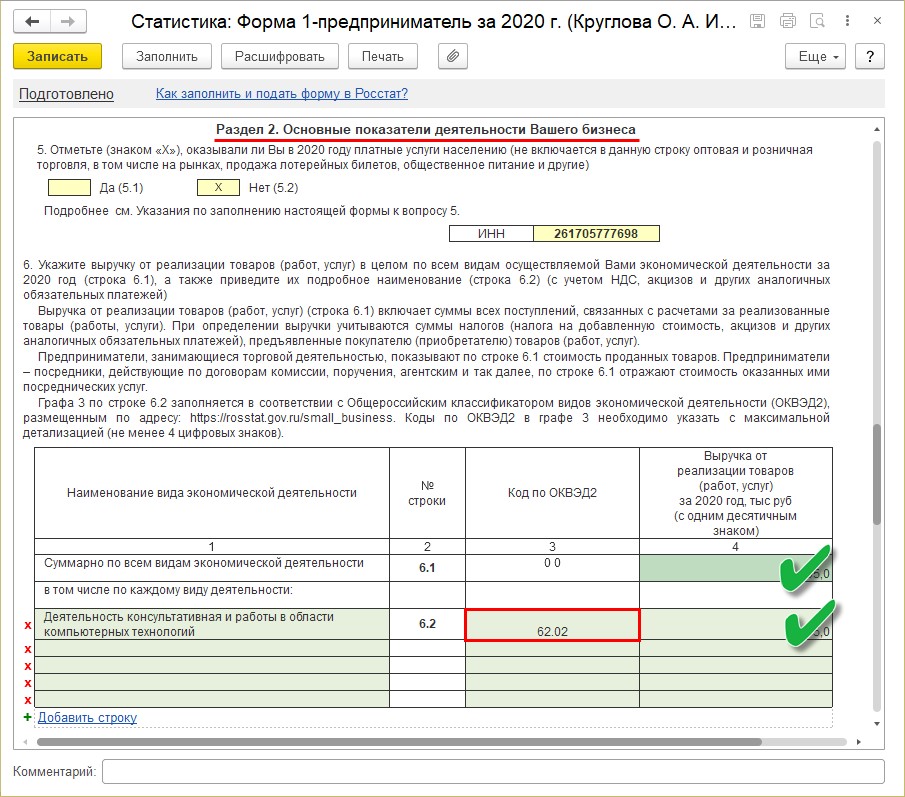Image resolution: width=905 pixels, height=797 pixels.
Task: Click the vertical scrollbar up arrow
Action: pyautogui.click(x=877, y=129)
